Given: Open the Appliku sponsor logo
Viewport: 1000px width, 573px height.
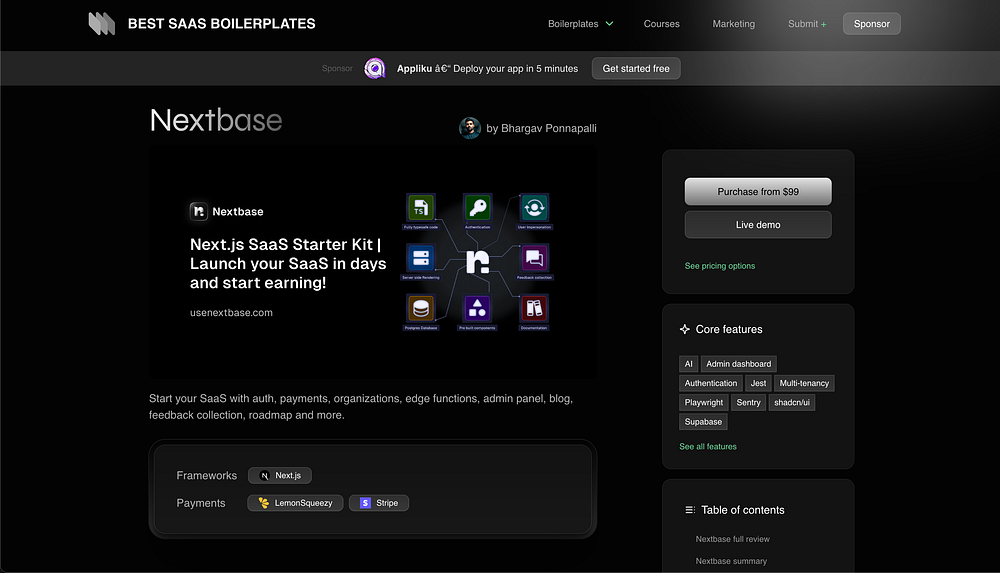Looking at the screenshot, I should (375, 68).
